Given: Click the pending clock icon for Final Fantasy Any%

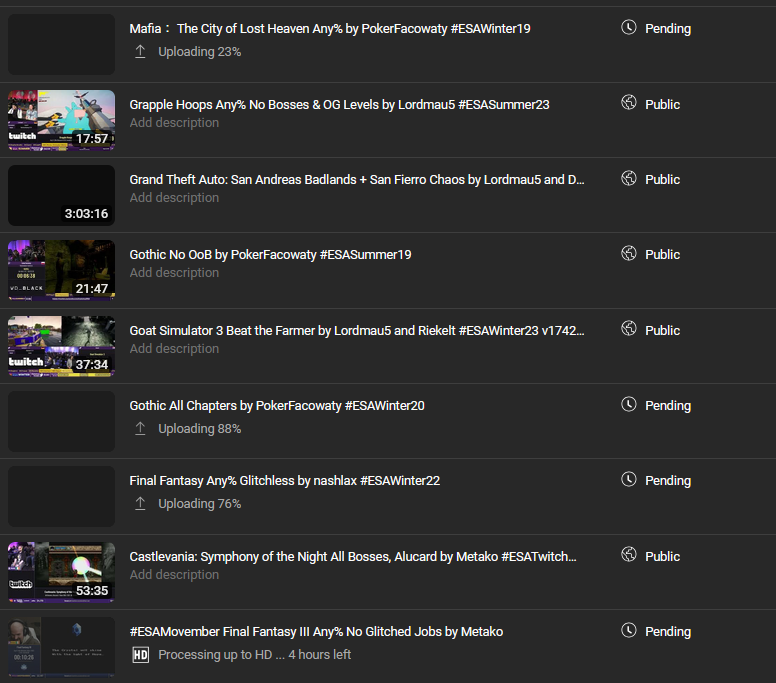Looking at the screenshot, I should (629, 479).
